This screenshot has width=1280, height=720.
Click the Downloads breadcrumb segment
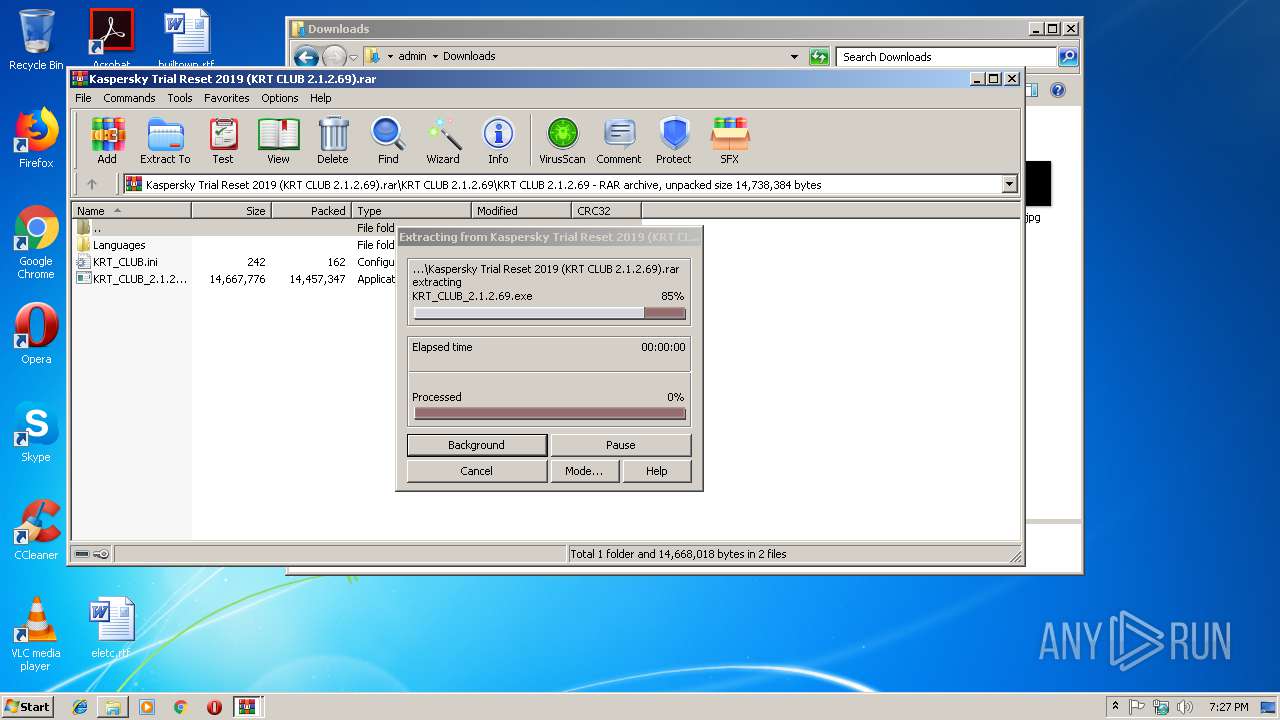pyautogui.click(x=469, y=57)
